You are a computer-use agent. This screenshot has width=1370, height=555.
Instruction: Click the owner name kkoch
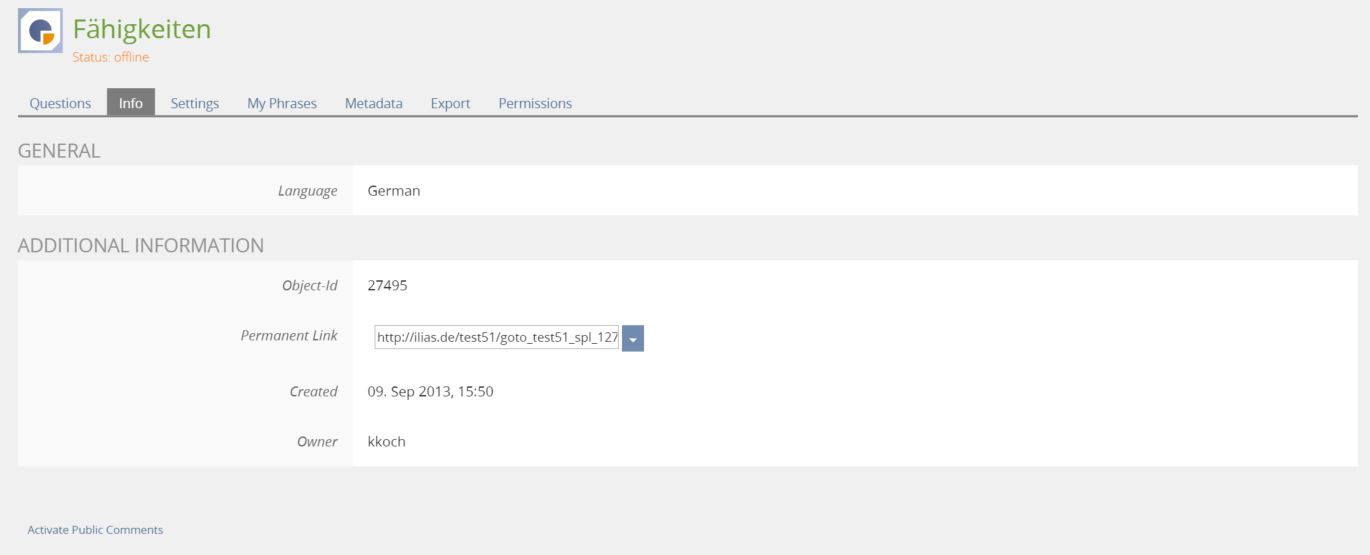[386, 441]
